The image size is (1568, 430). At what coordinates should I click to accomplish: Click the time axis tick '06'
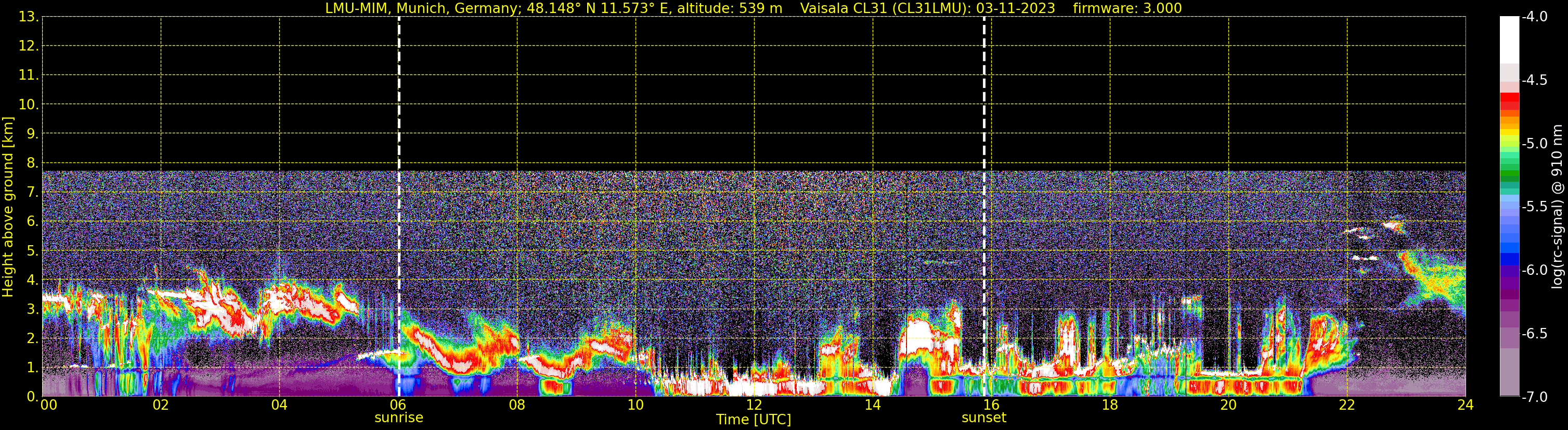(398, 405)
